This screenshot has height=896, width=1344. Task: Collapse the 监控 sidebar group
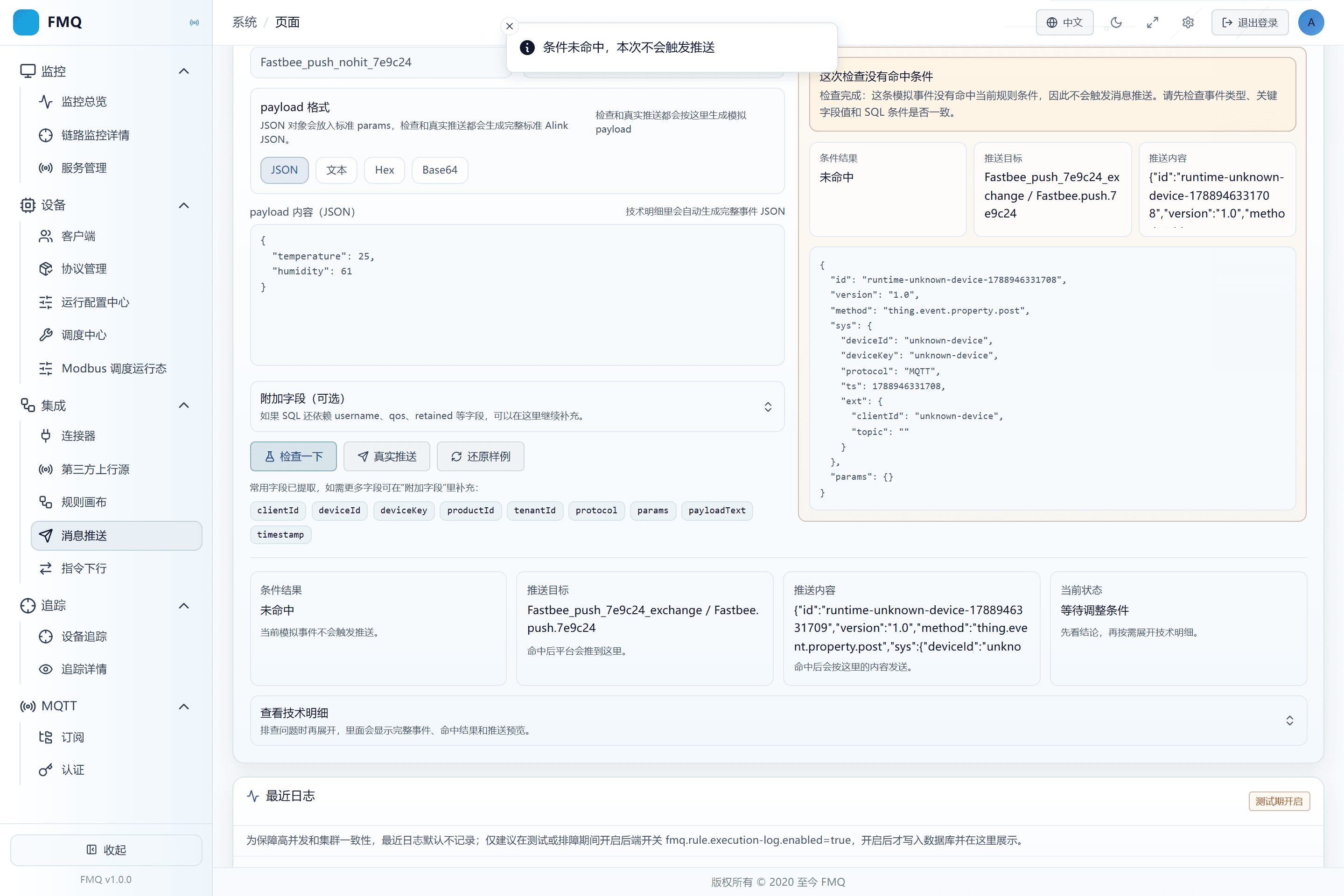pos(184,71)
